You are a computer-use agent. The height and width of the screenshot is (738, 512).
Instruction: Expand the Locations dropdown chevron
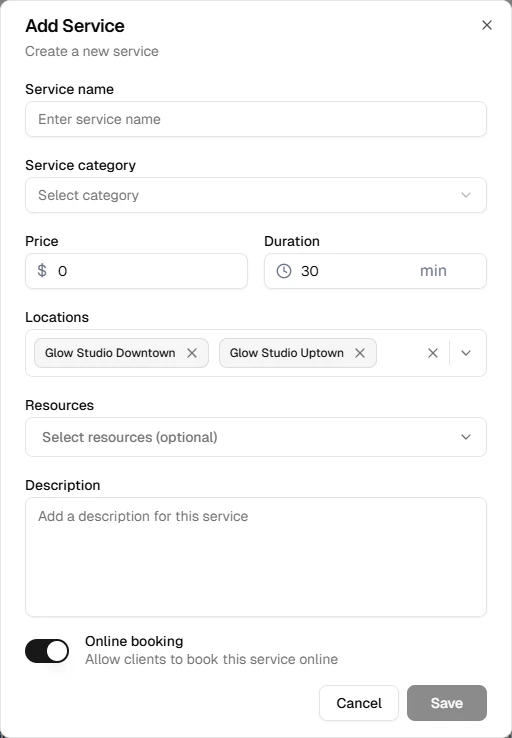point(466,353)
